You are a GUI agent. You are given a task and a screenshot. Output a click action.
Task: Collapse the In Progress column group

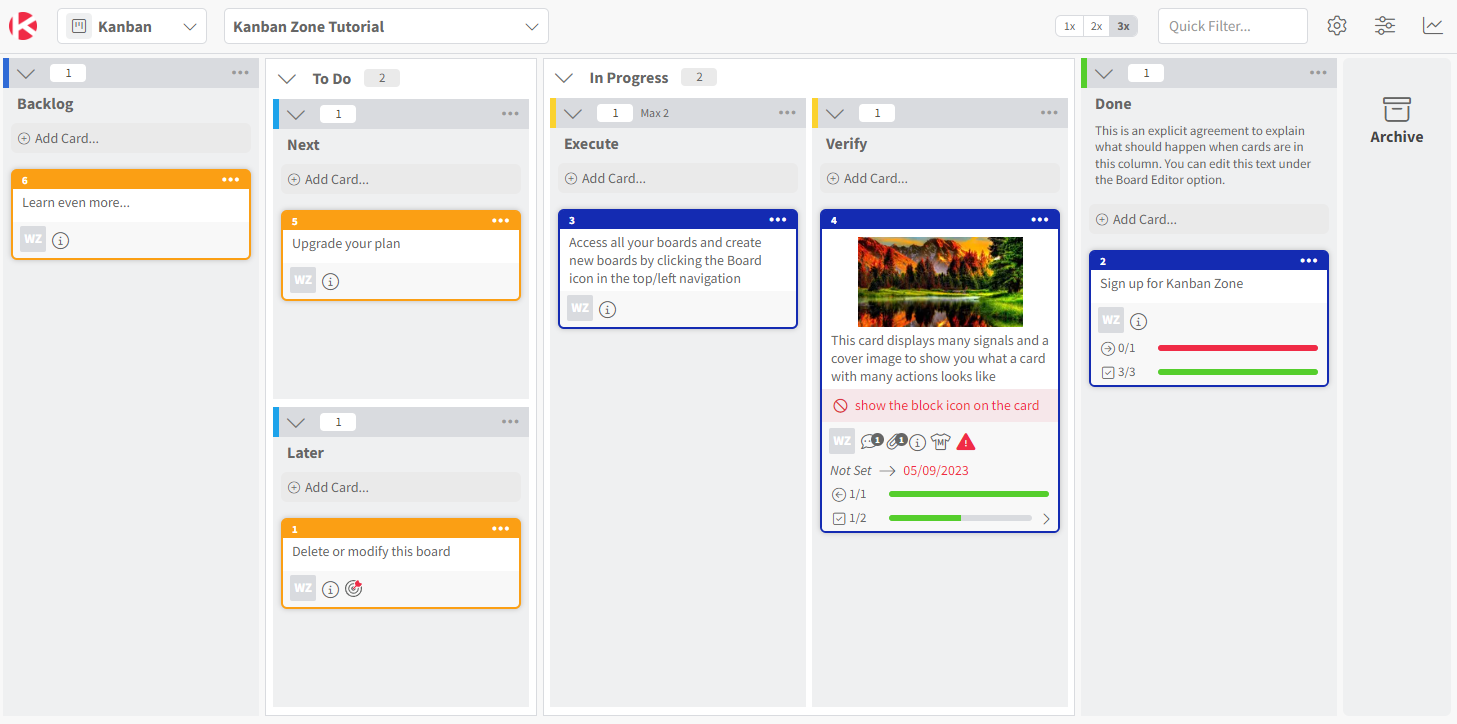click(564, 78)
